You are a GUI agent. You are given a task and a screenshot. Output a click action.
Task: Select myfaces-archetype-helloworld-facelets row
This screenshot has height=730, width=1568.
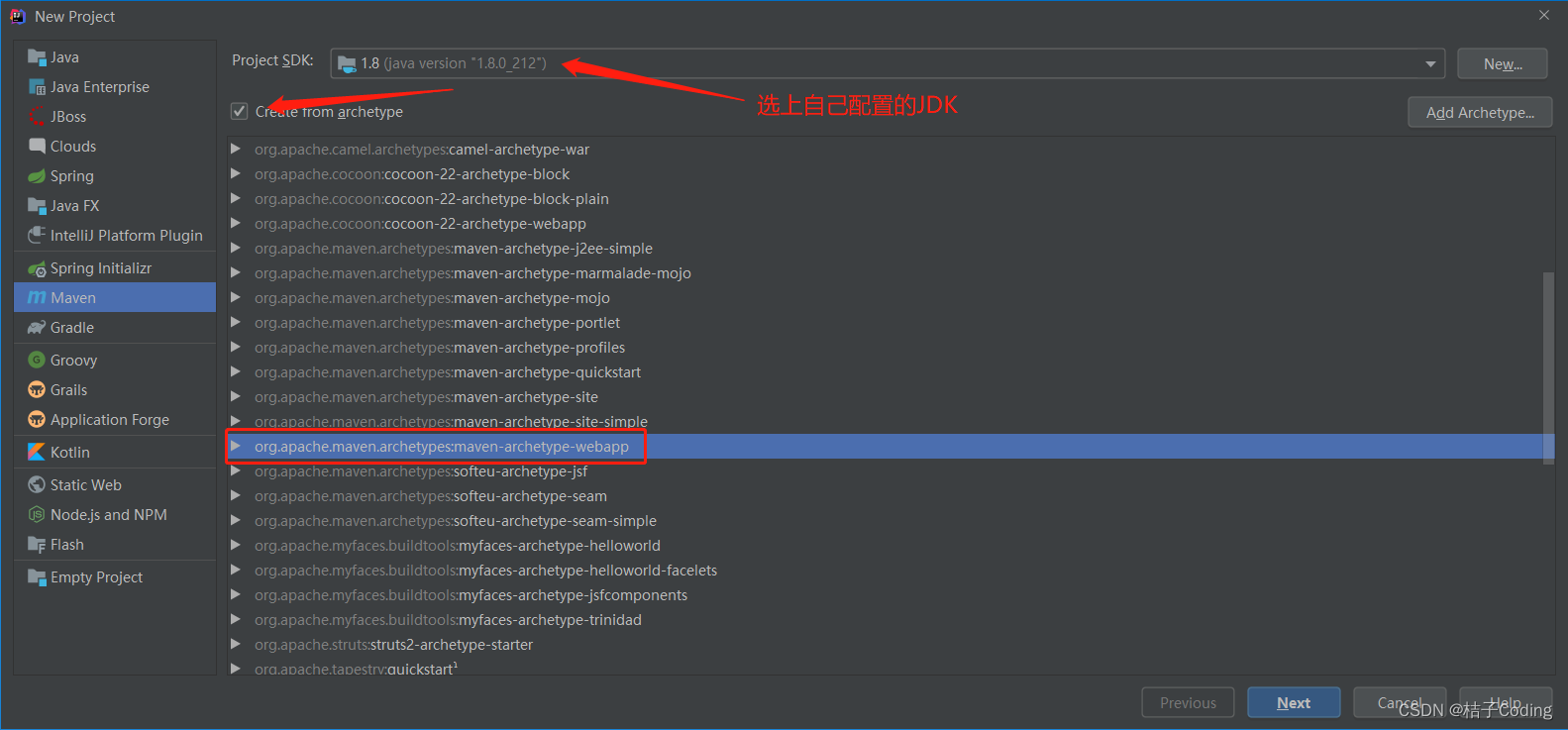coord(889,571)
